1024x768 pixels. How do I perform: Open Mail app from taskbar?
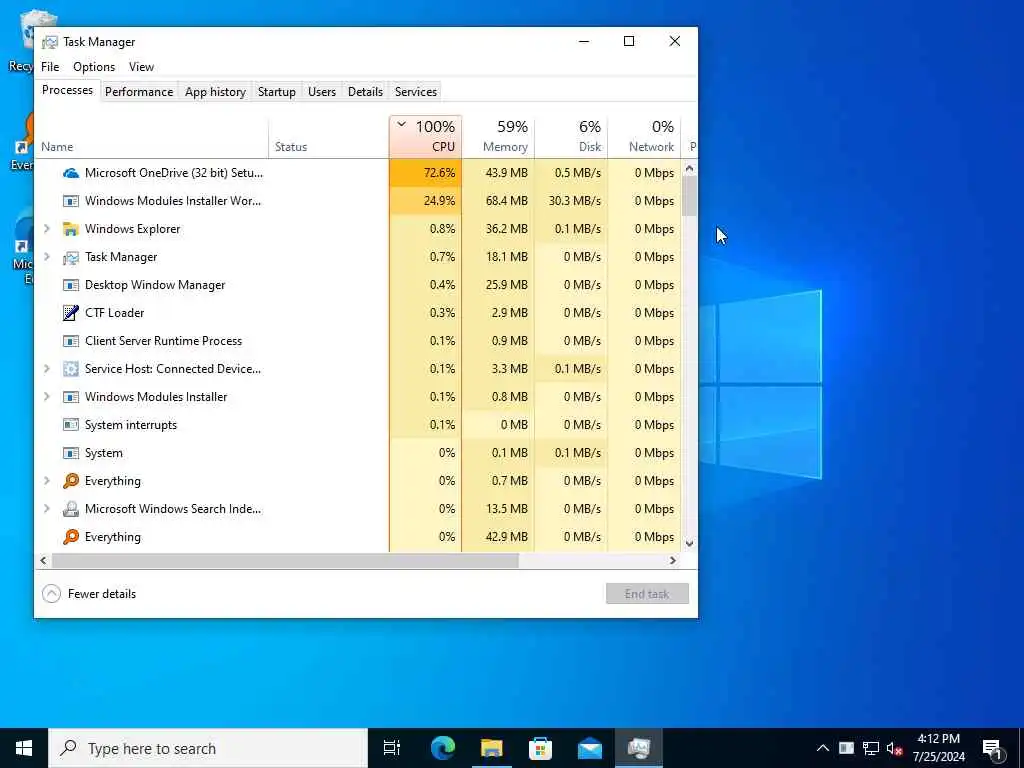click(x=590, y=748)
